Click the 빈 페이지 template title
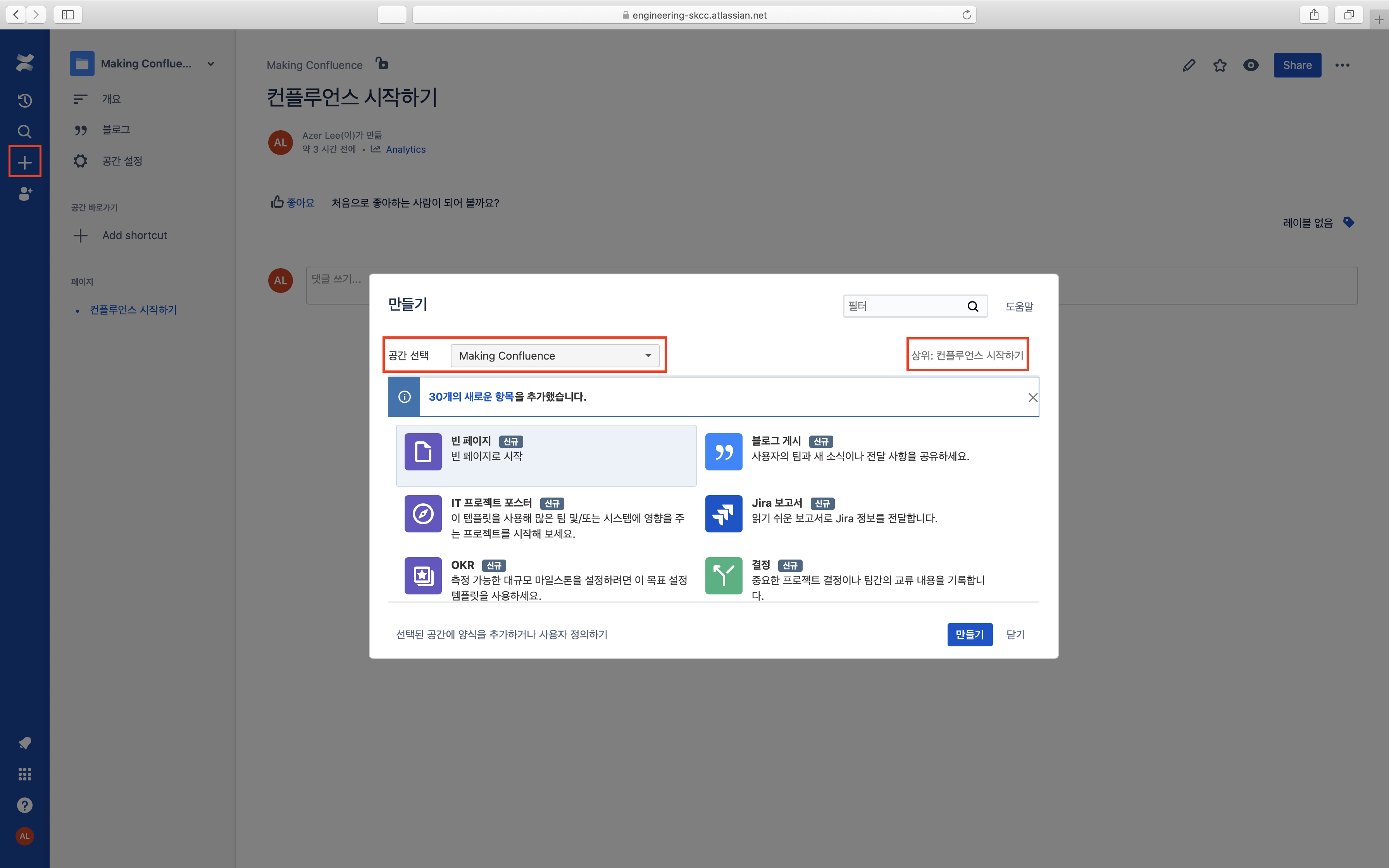 click(x=470, y=441)
